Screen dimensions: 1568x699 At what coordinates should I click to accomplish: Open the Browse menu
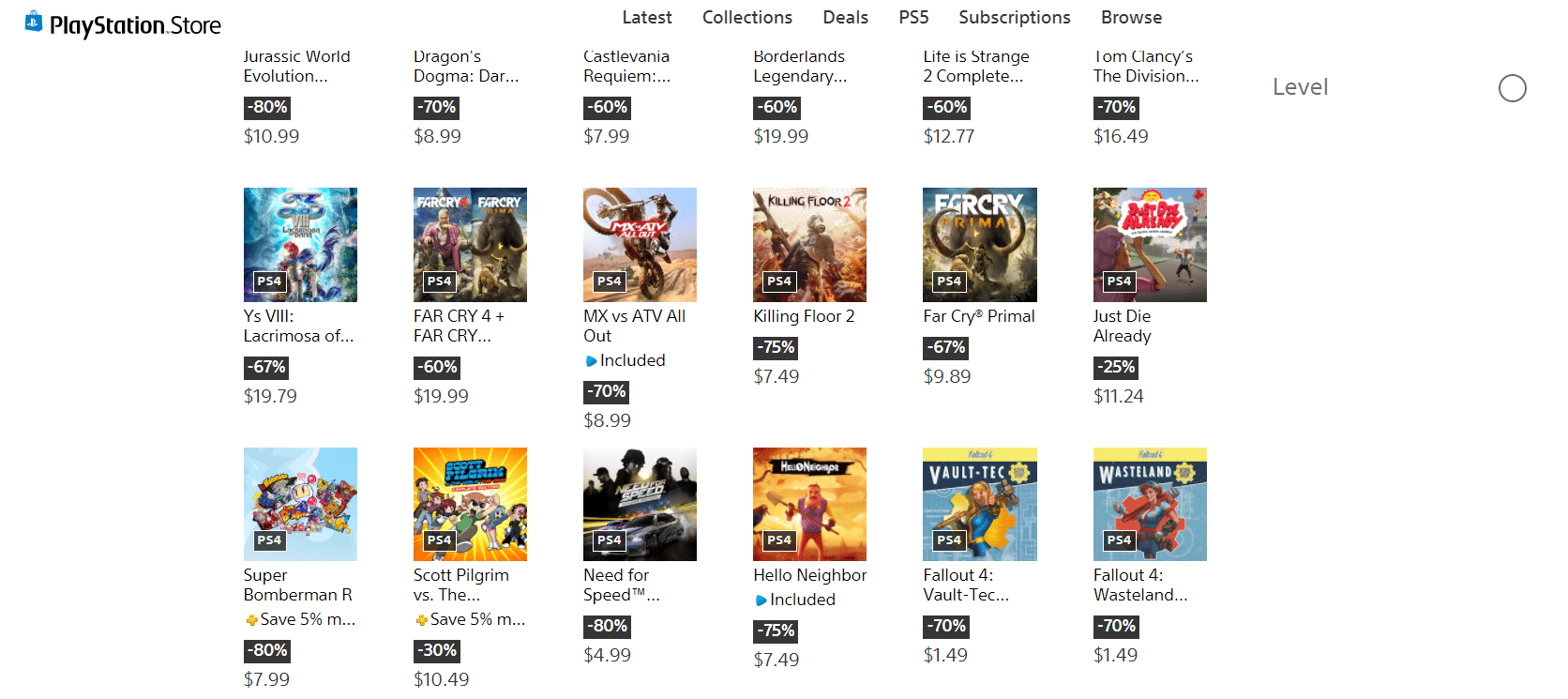[1131, 18]
